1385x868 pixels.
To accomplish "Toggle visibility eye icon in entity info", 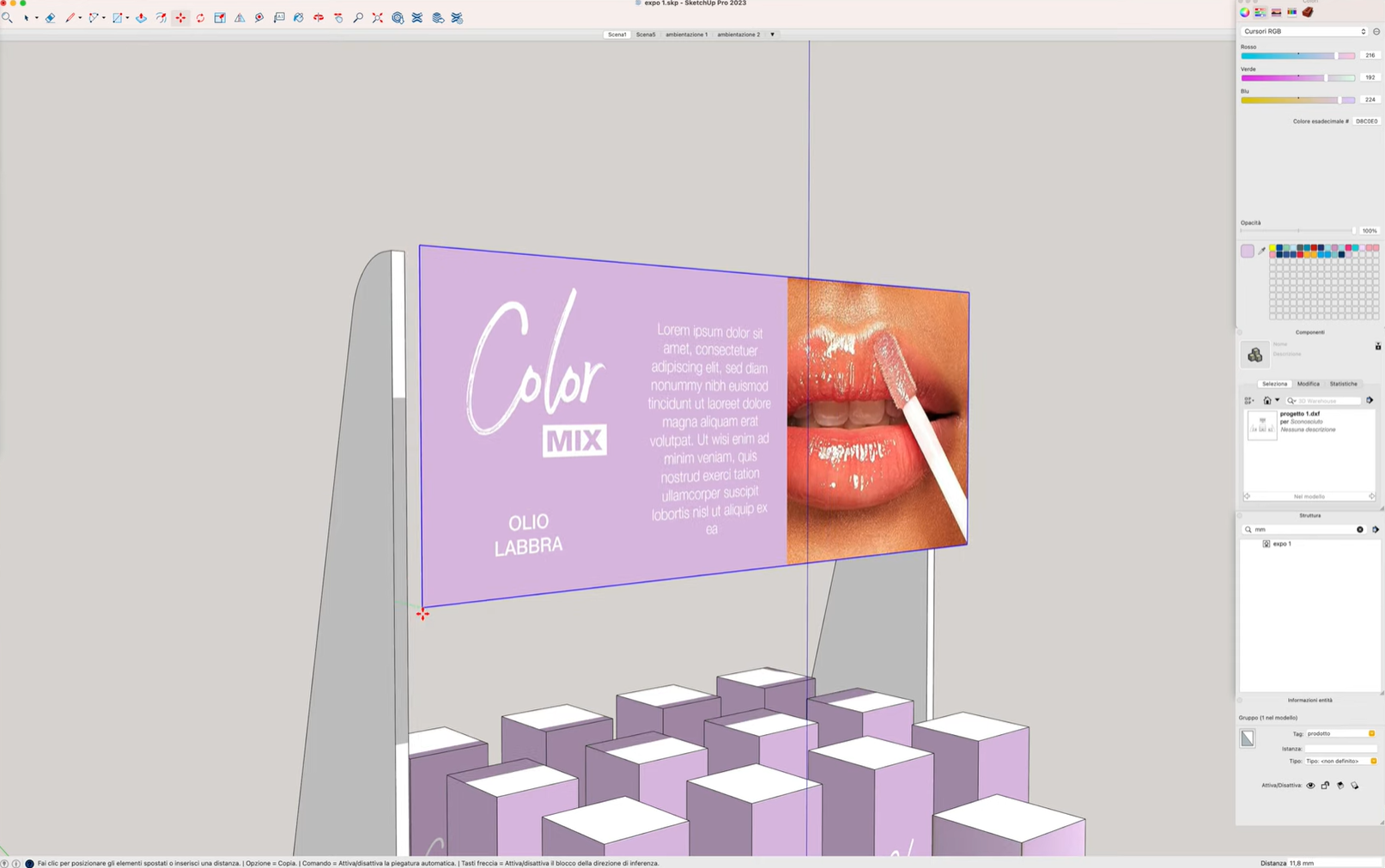I will [x=1310, y=786].
